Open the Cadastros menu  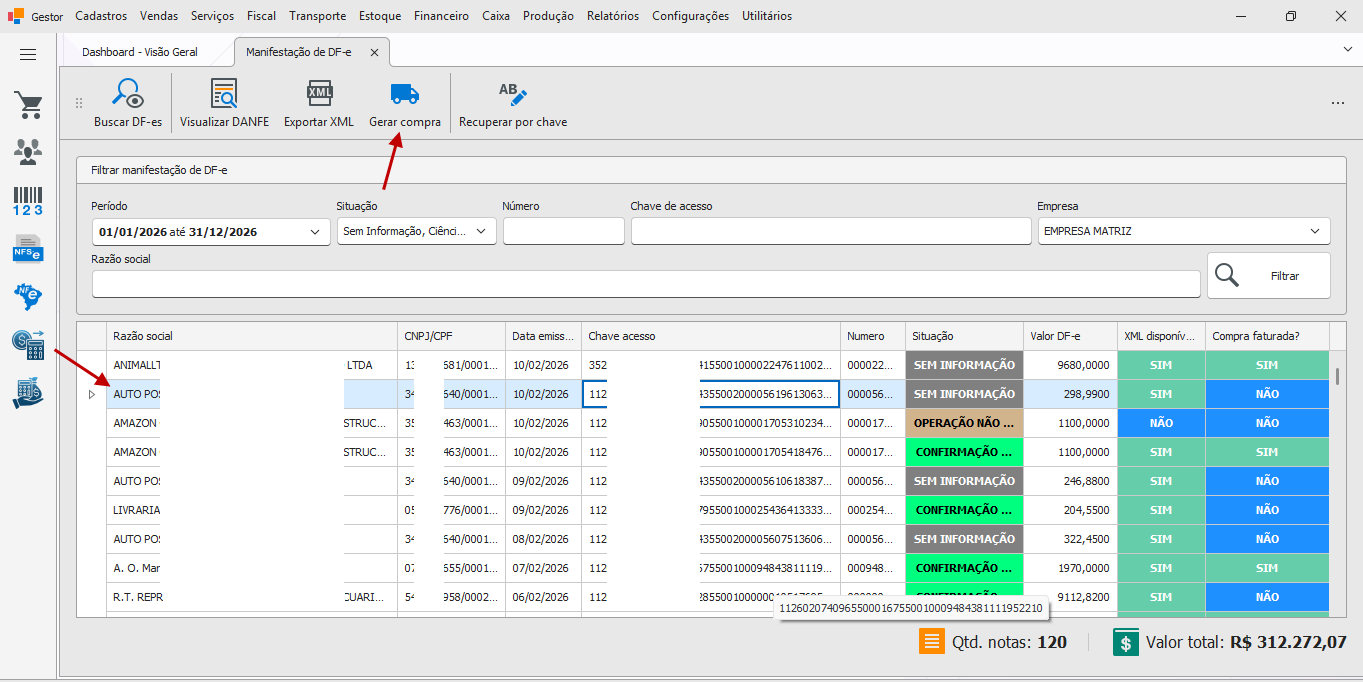101,16
